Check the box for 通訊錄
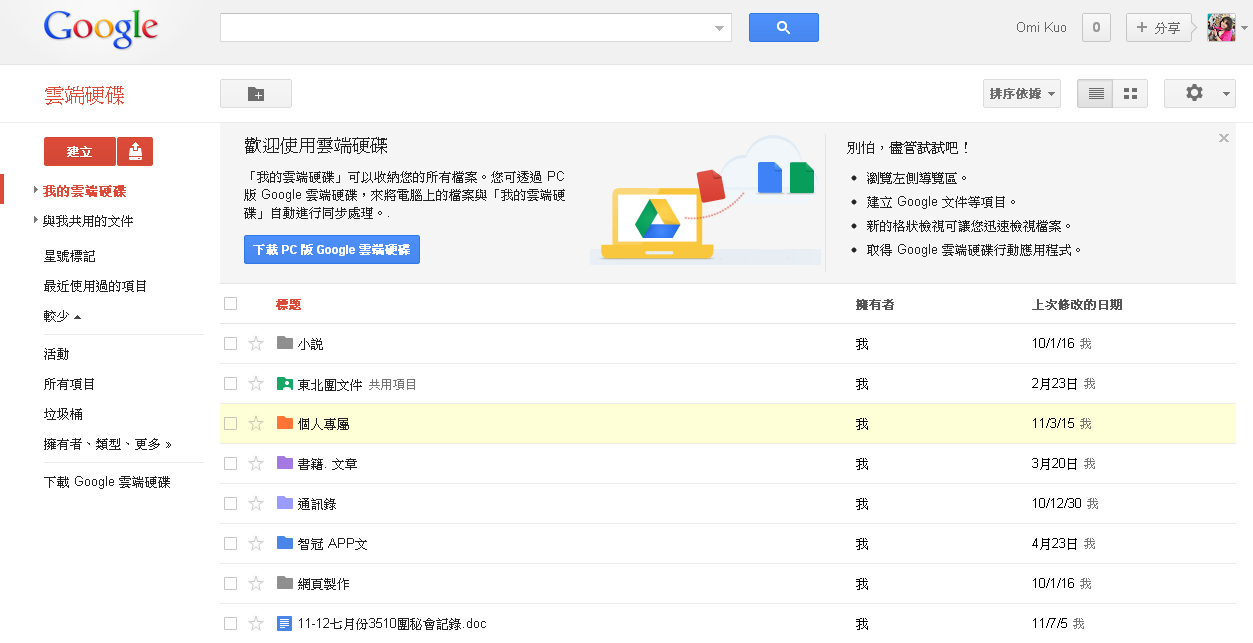The height and width of the screenshot is (643, 1253). 231,504
